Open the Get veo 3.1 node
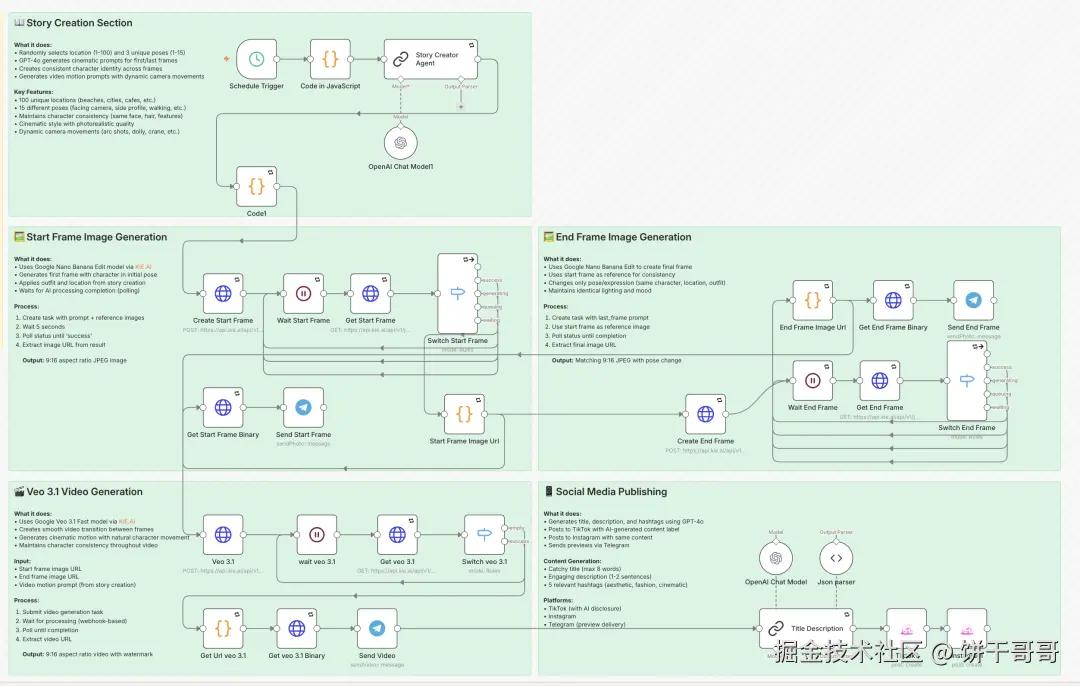Screen dimensions: 1080x686 (397, 534)
